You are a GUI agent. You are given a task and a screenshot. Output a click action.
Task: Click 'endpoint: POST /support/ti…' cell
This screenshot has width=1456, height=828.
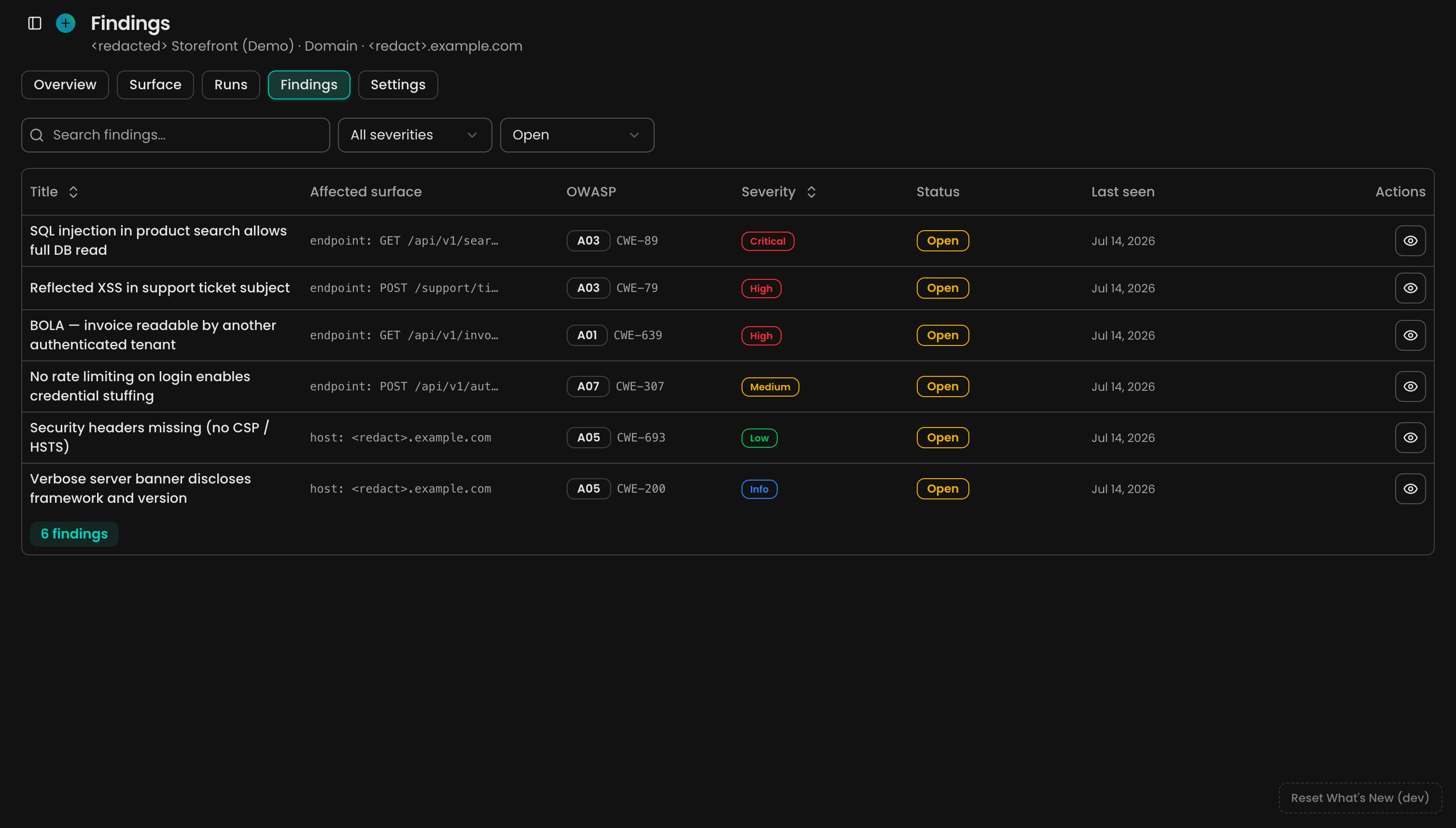tap(404, 288)
